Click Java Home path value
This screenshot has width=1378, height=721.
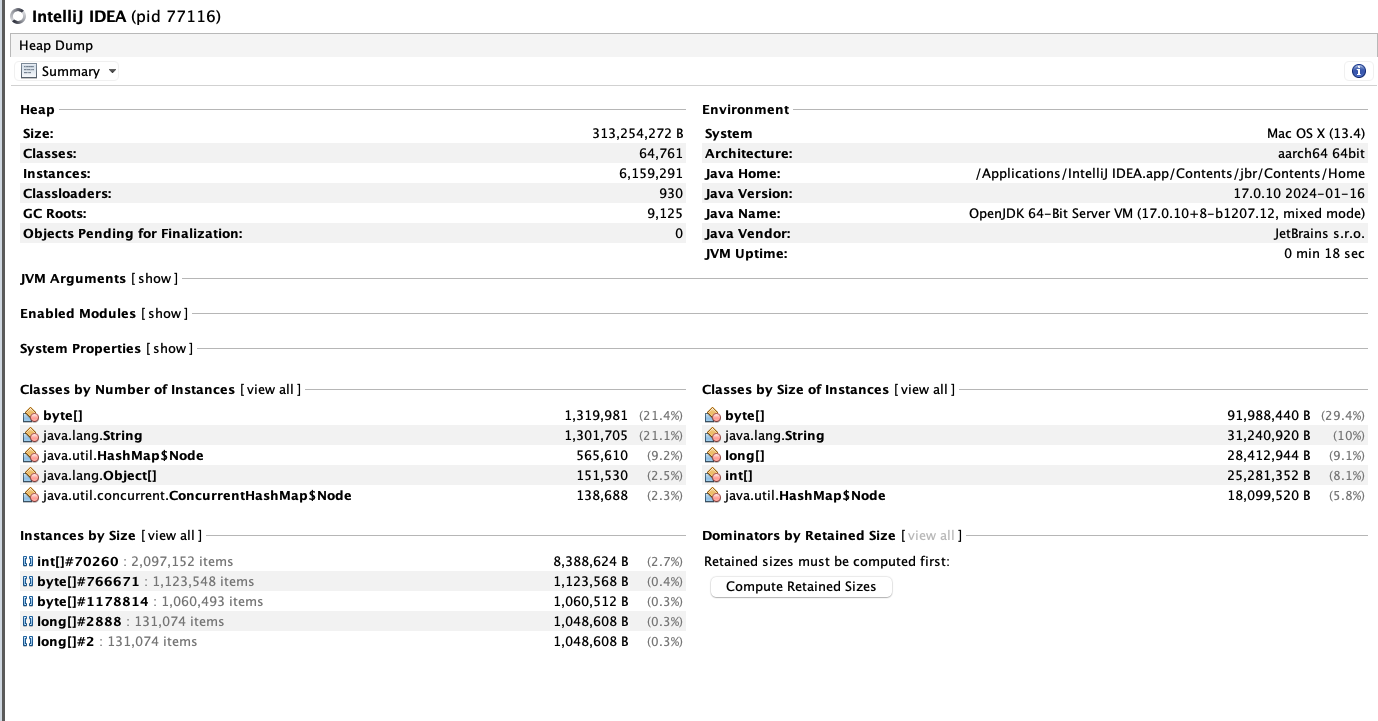click(1170, 173)
